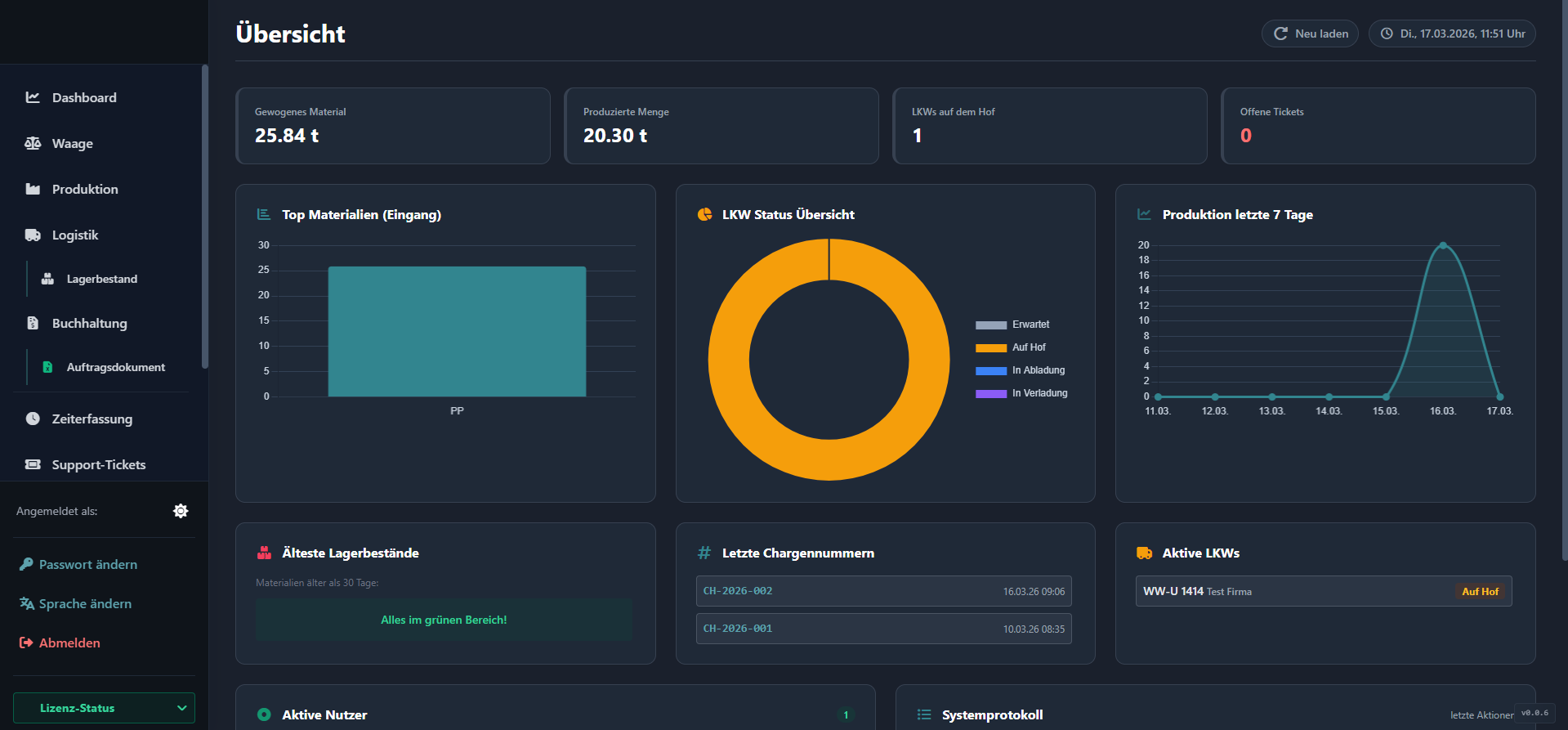1568x730 pixels.
Task: Click the Lagerbestand boxes icon
Action: (x=47, y=279)
